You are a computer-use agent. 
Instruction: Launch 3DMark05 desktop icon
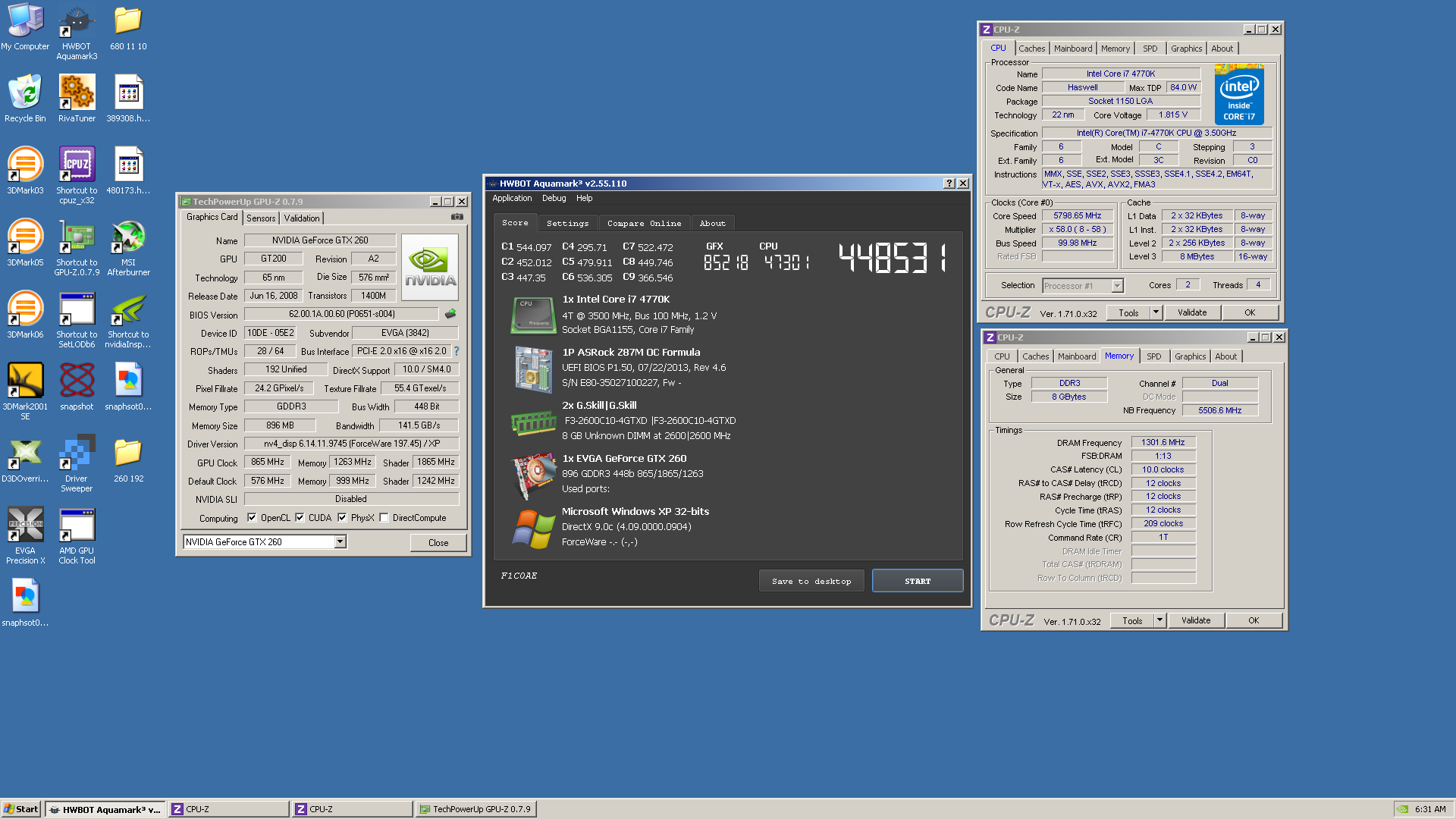click(x=25, y=243)
